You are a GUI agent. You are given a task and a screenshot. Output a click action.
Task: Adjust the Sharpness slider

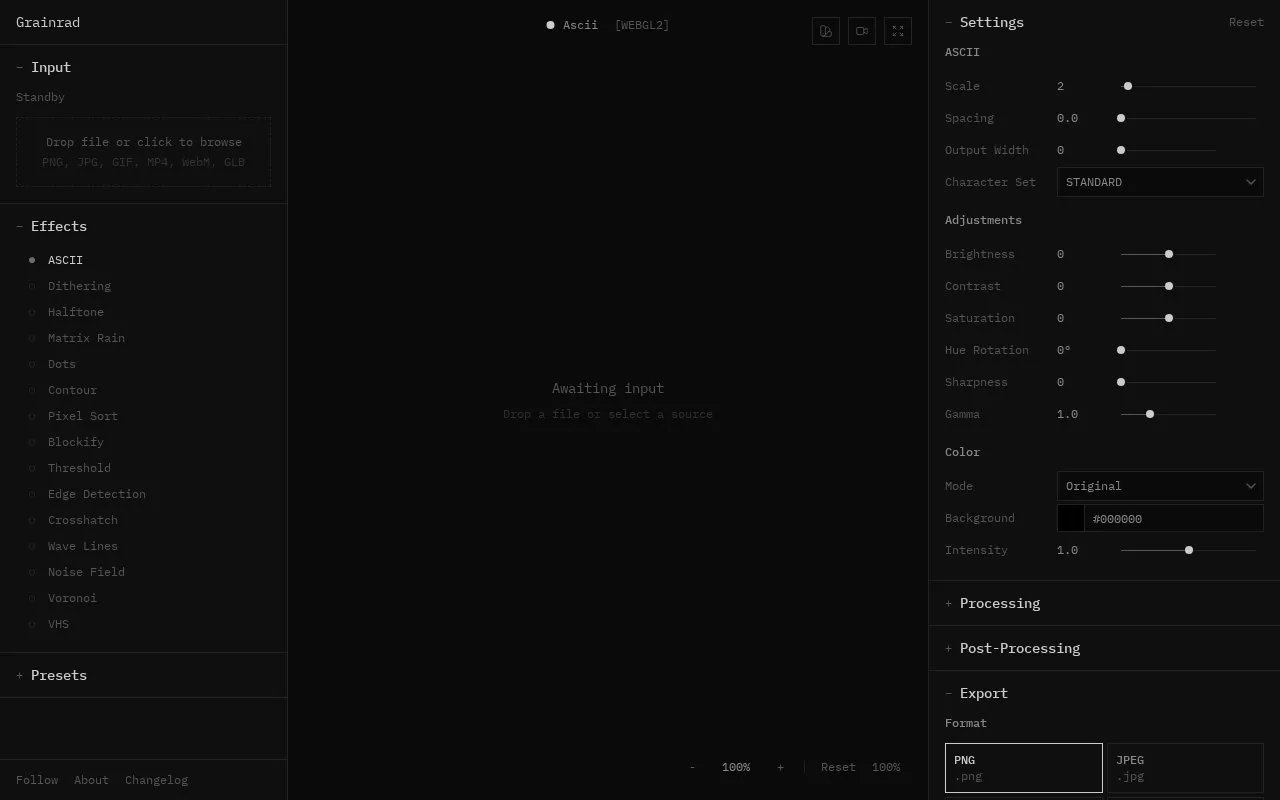point(1168,382)
